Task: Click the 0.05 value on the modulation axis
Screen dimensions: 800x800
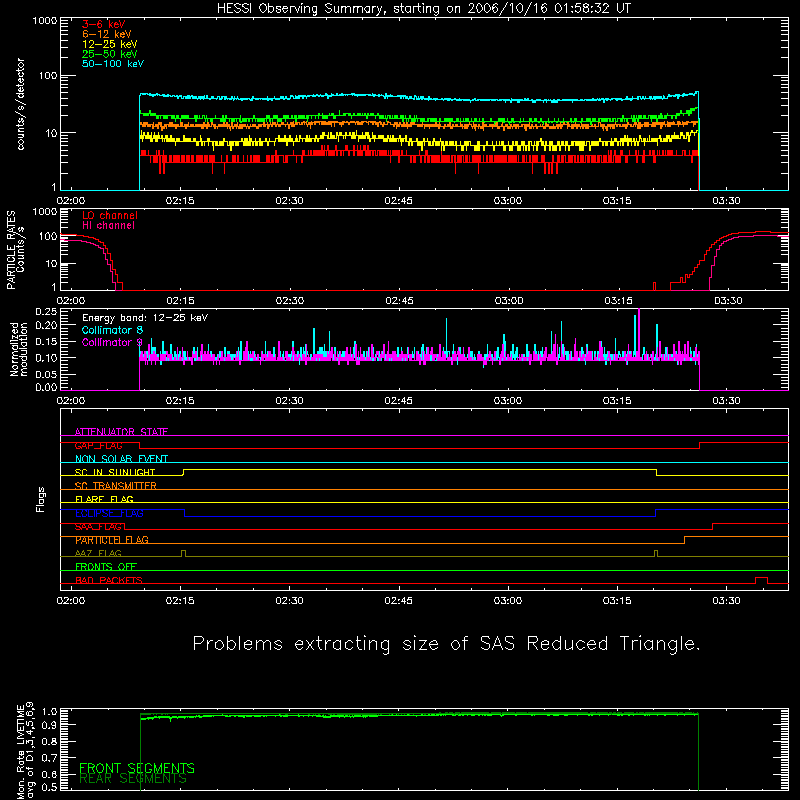Action: [46, 374]
